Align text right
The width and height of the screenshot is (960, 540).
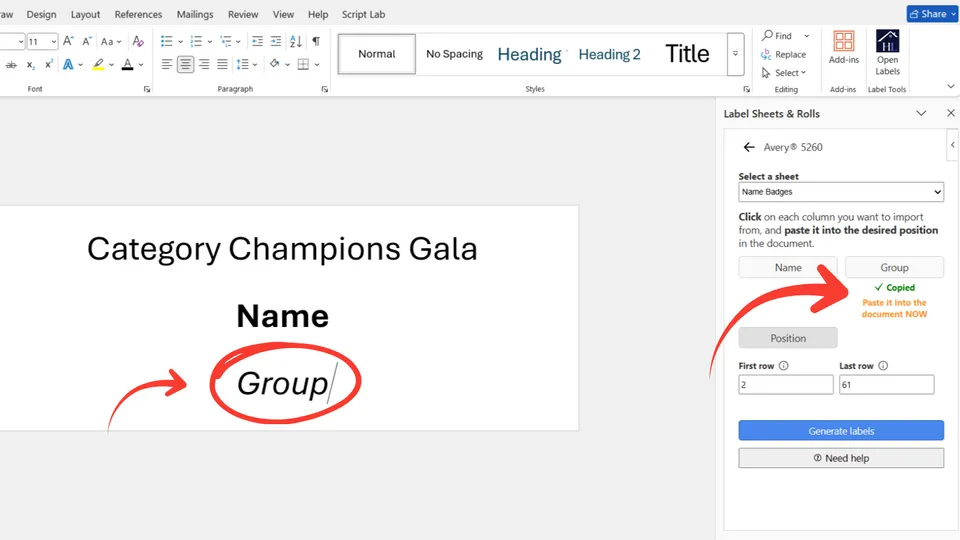point(204,64)
